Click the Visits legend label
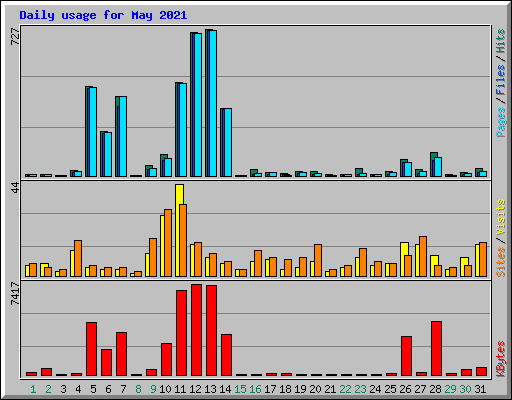 point(501,218)
